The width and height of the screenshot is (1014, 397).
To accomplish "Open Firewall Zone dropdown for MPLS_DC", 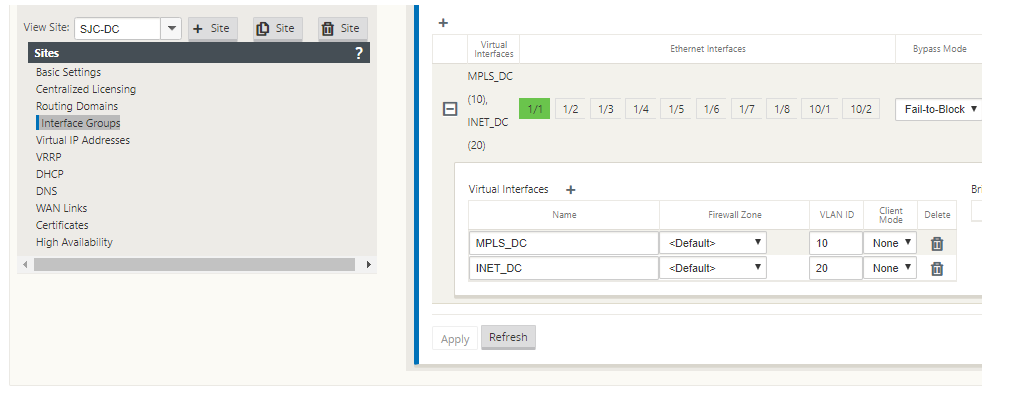I will [713, 243].
